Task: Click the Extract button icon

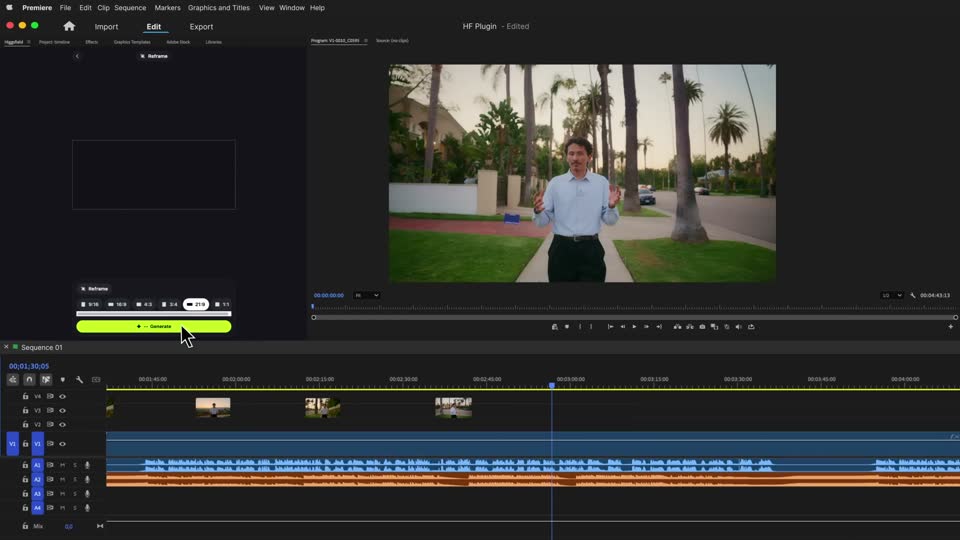Action: [690, 327]
